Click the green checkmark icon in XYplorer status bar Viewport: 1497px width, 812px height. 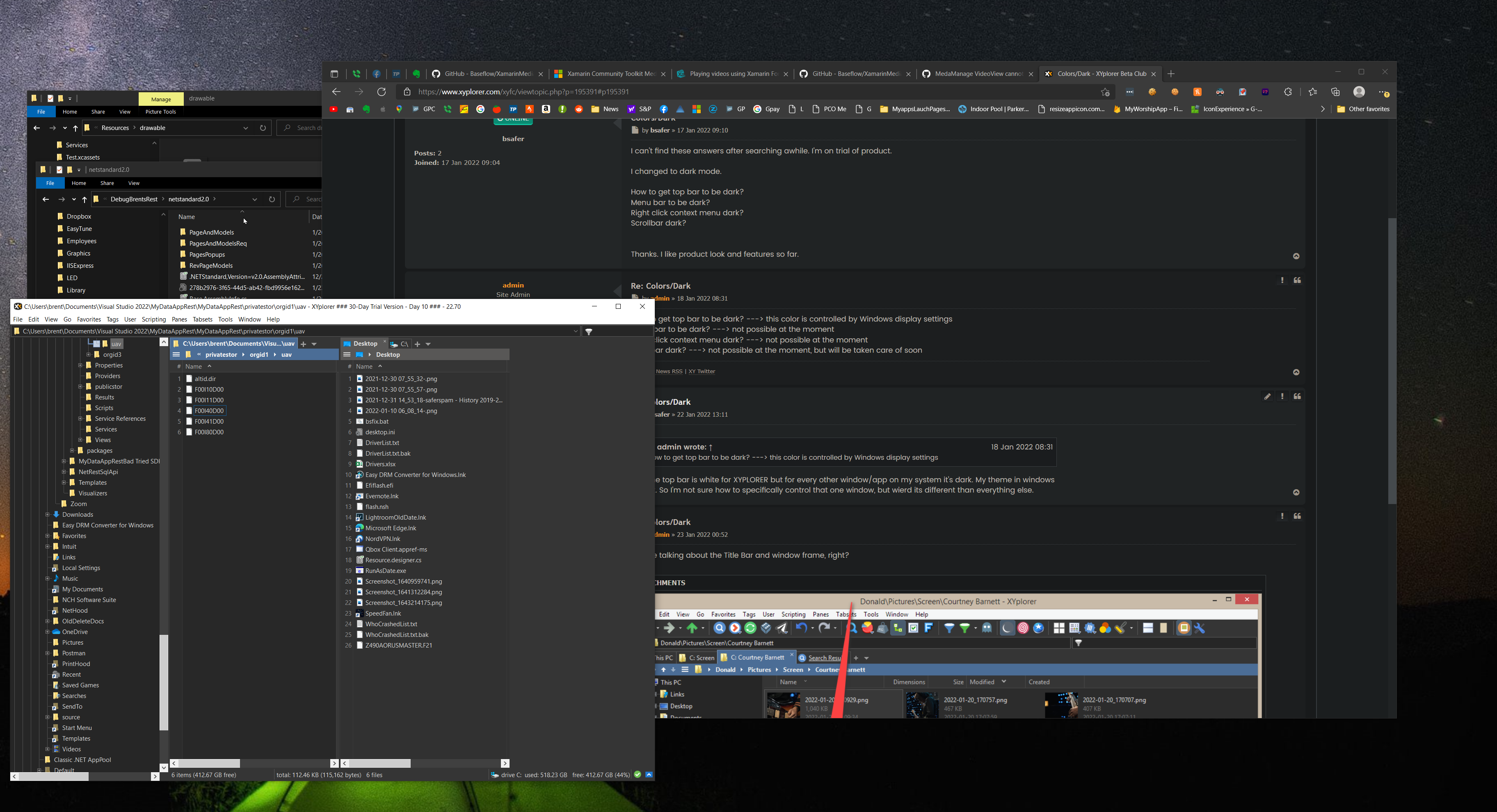point(638,775)
